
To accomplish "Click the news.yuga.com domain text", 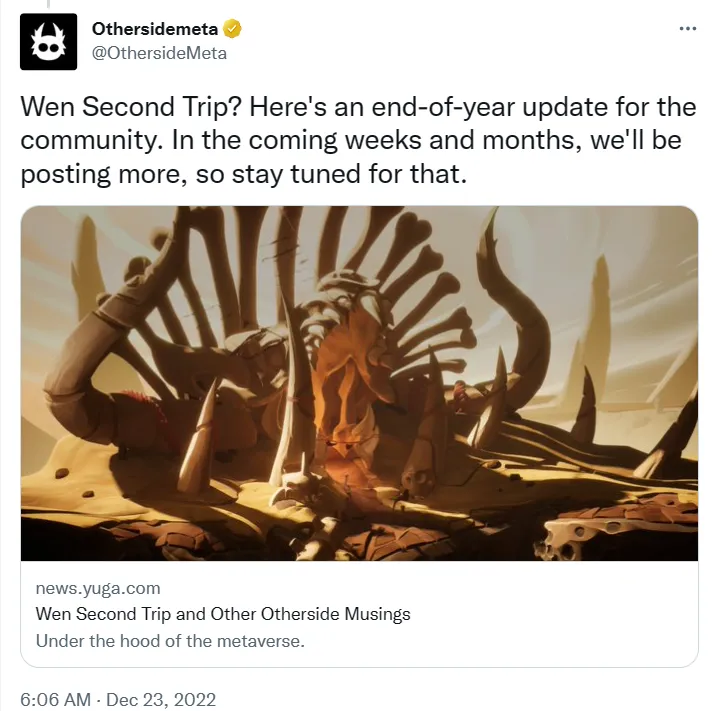I will pyautogui.click(x=98, y=588).
